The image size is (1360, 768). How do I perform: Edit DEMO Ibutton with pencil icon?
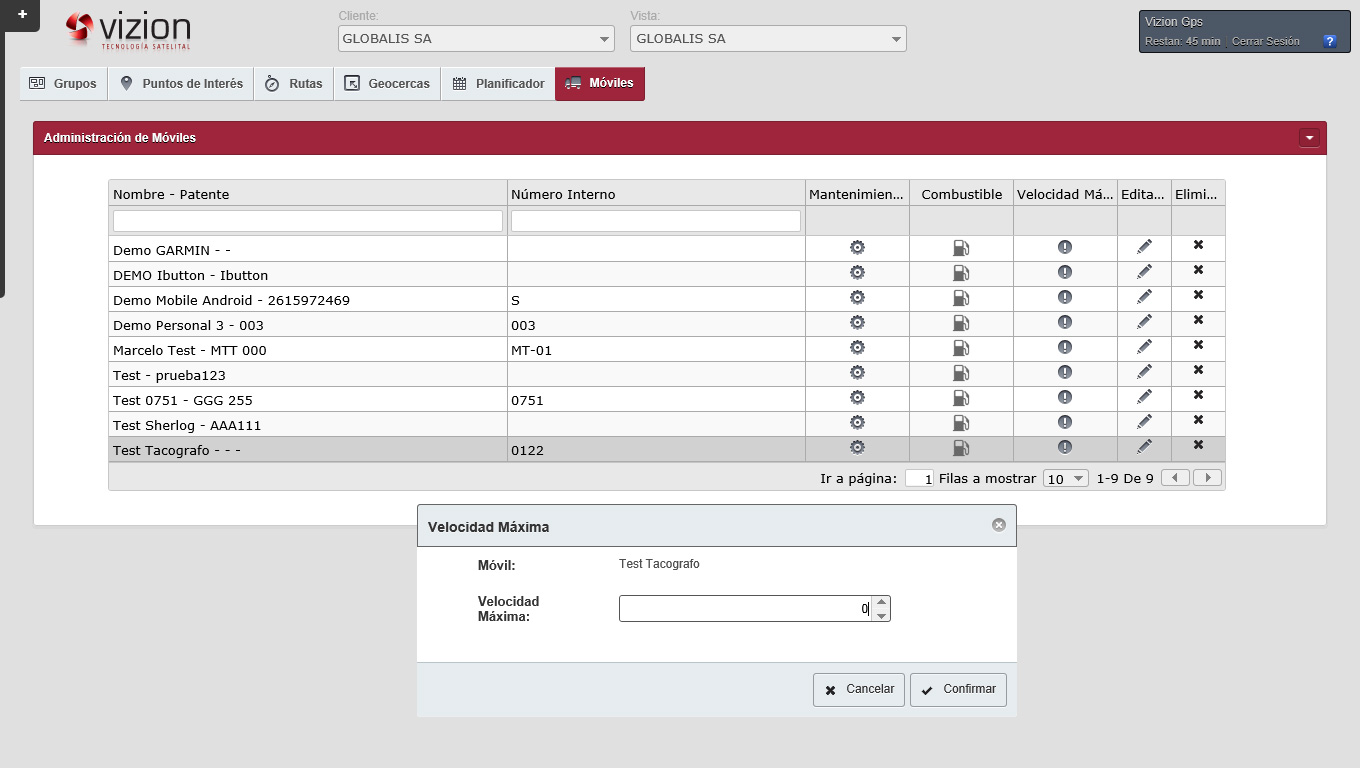click(x=1145, y=272)
